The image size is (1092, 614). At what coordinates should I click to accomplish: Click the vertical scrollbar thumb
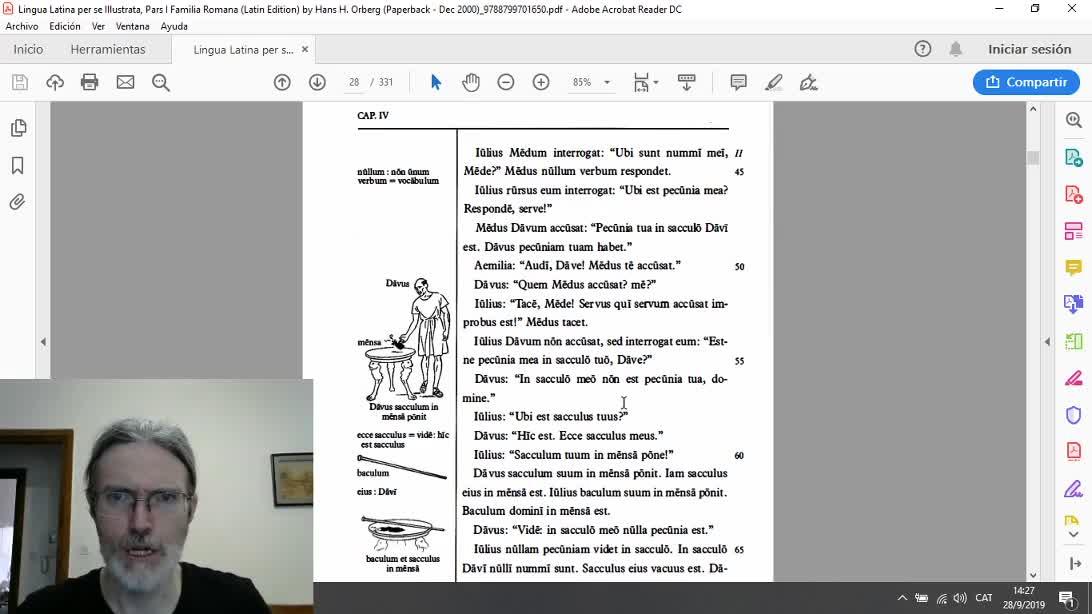coord(1033,158)
